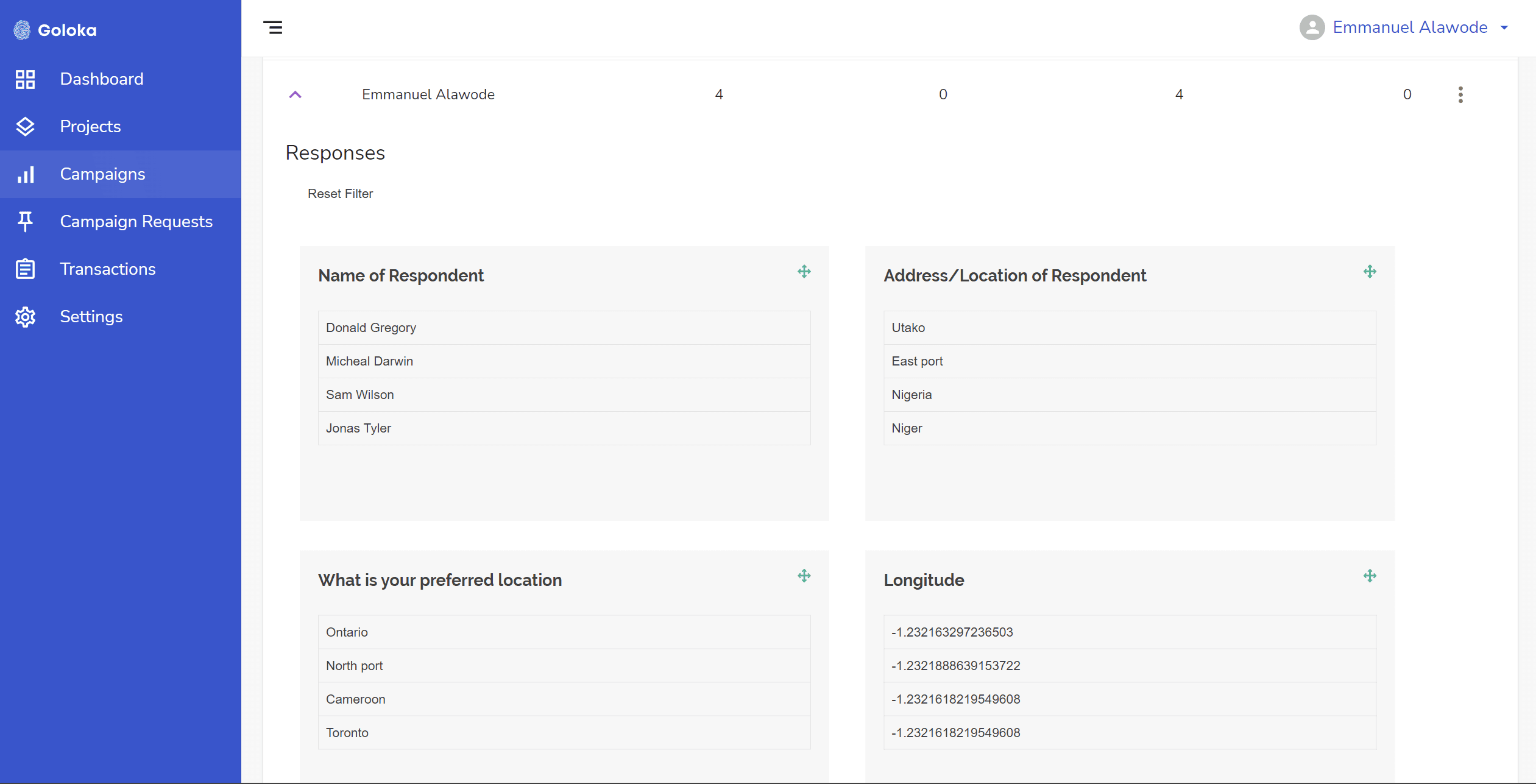
Task: Go to Projects in sidebar
Action: pos(90,127)
